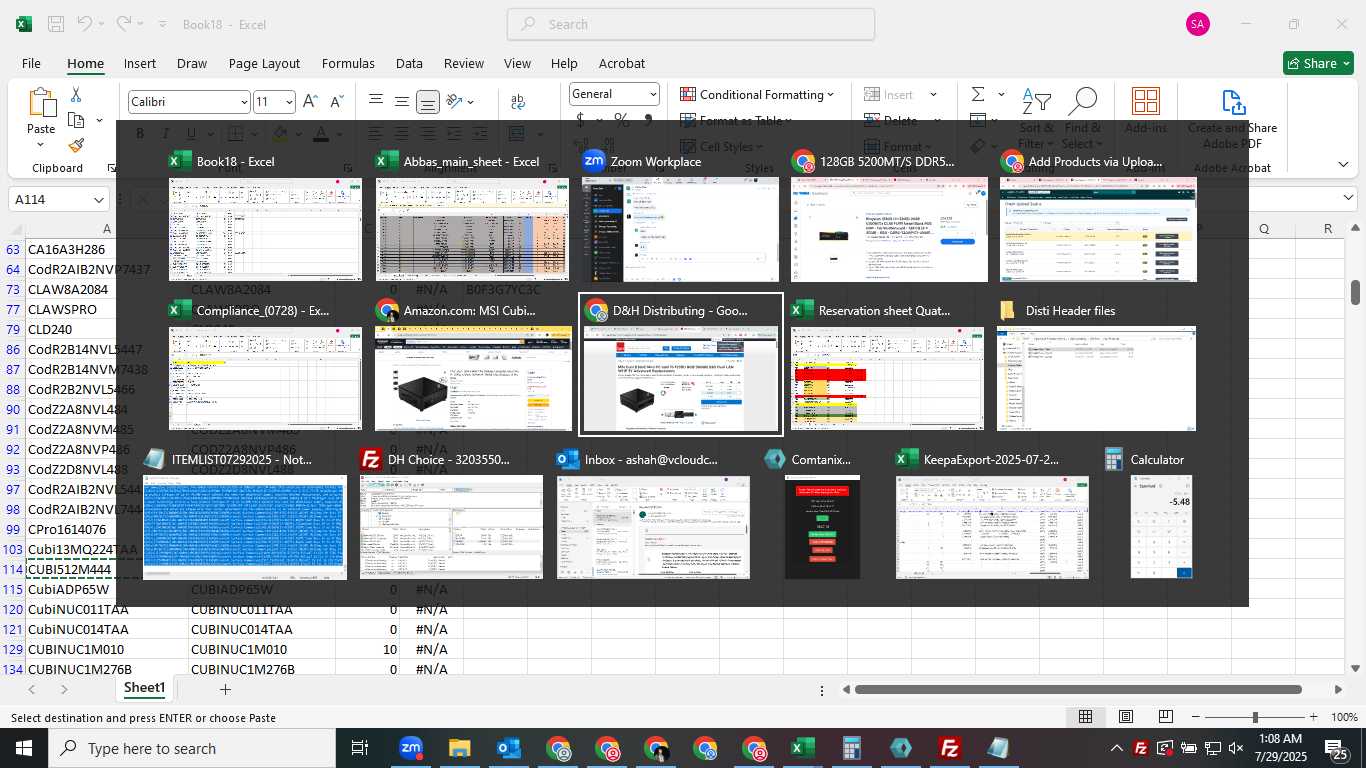
Task: Expand the Paste options arrow
Action: [41, 145]
